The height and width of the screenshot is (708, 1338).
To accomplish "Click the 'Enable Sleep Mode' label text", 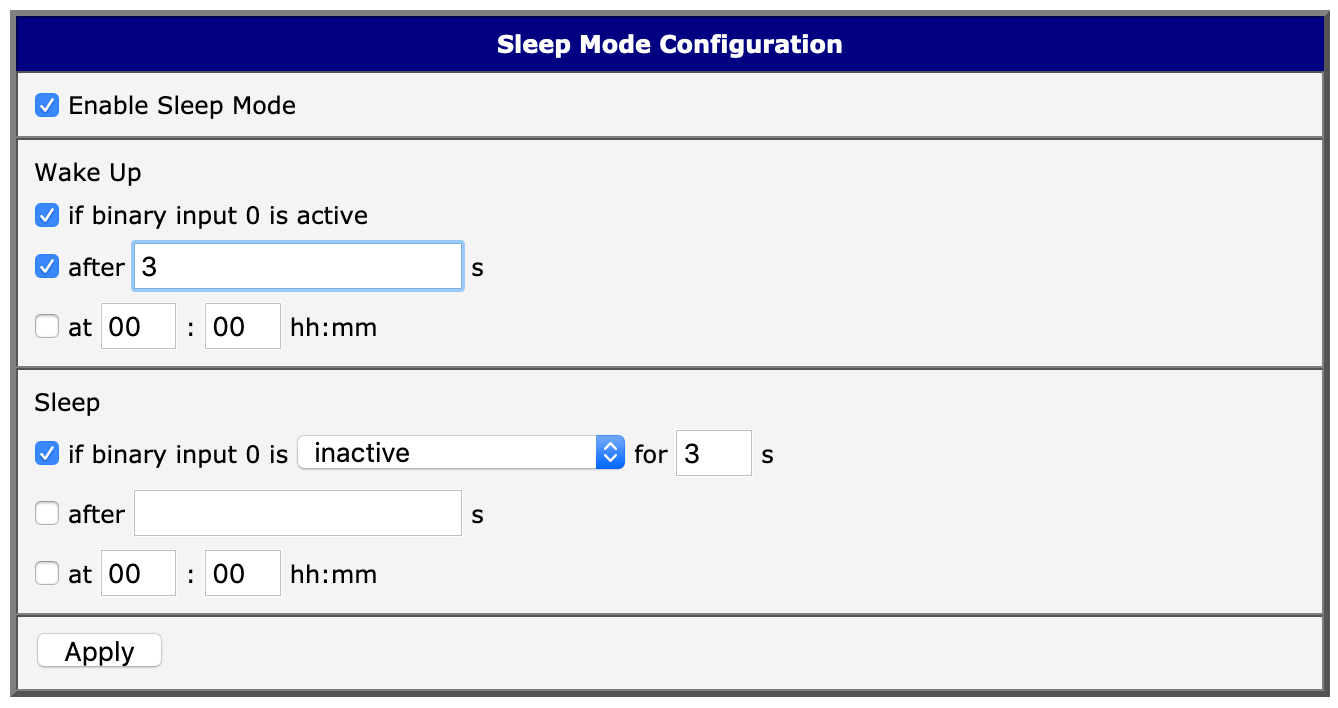I will pyautogui.click(x=182, y=105).
